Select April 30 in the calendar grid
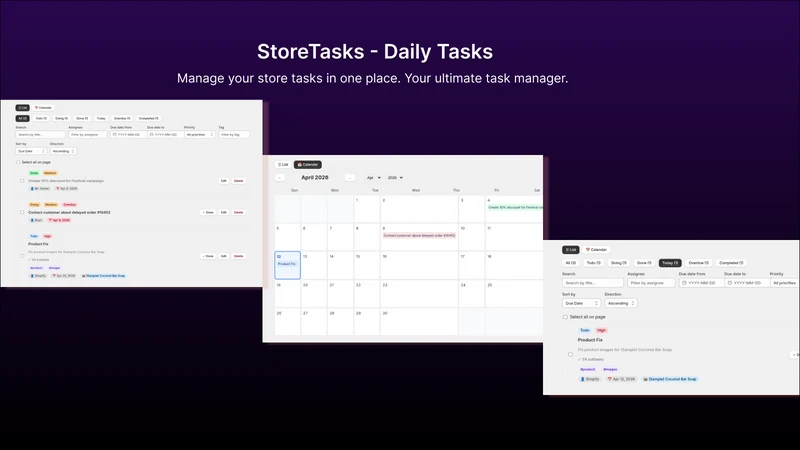 pos(419,321)
